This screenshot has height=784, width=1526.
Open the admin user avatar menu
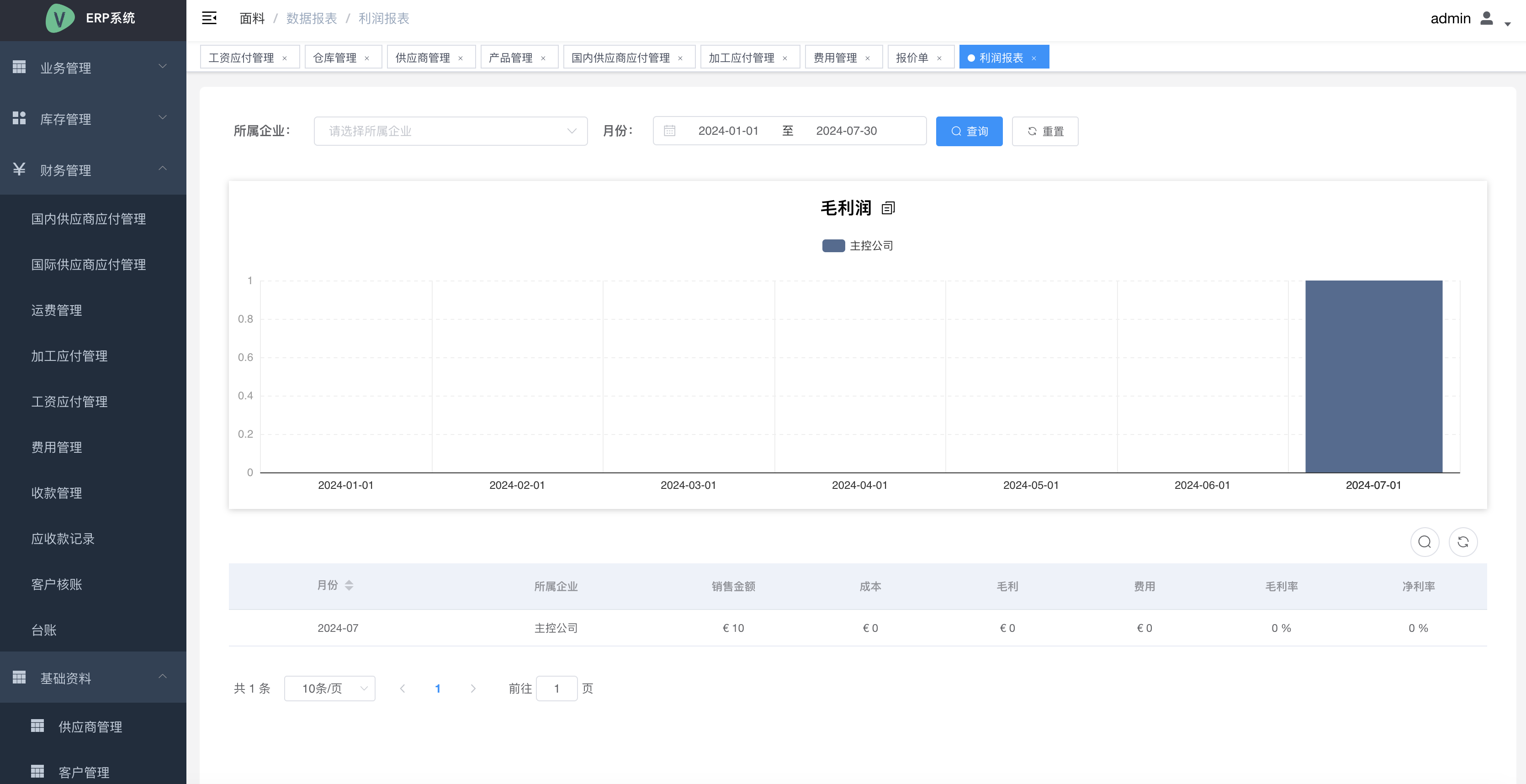point(1486,18)
